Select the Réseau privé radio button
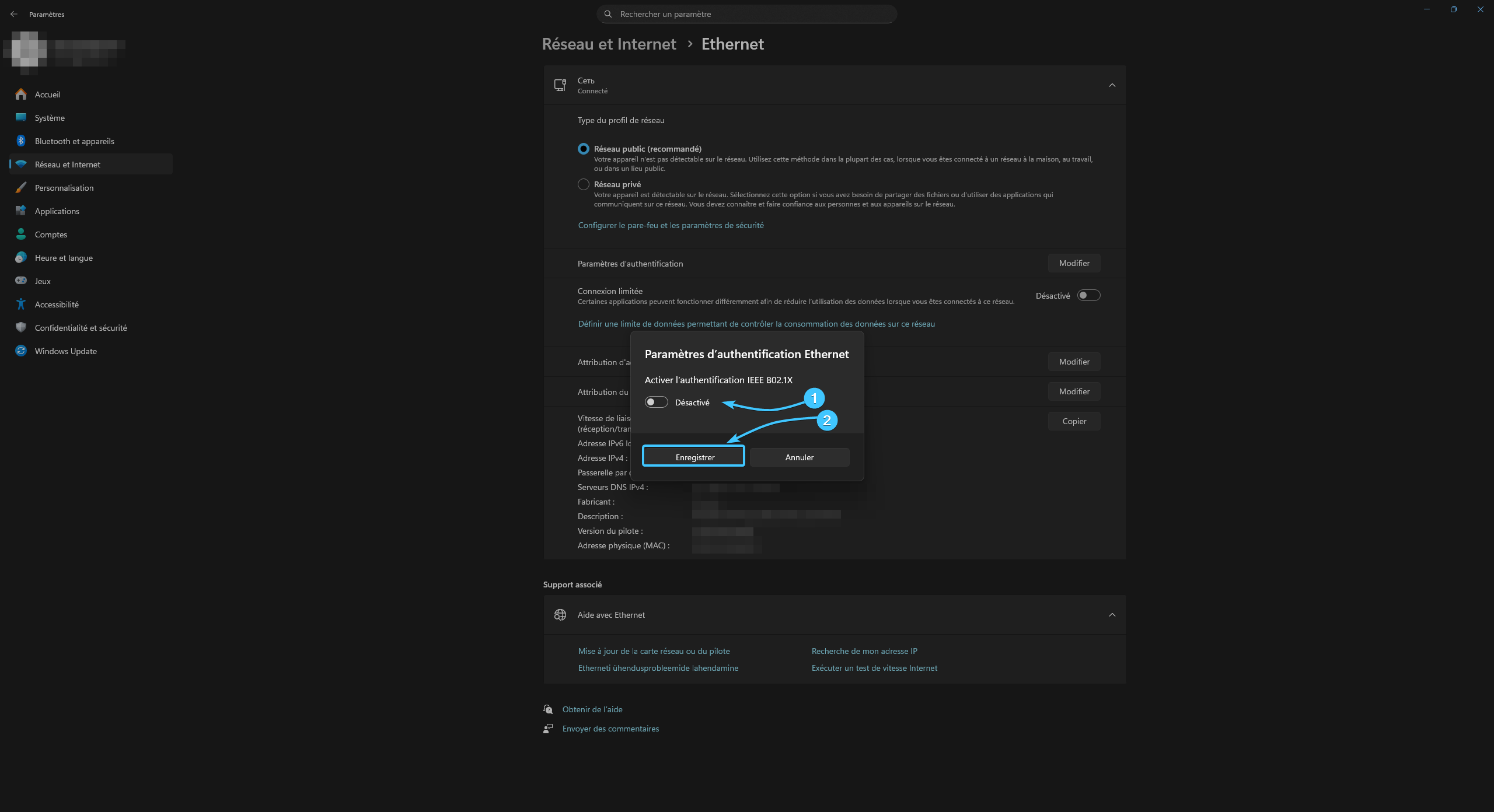 (583, 184)
